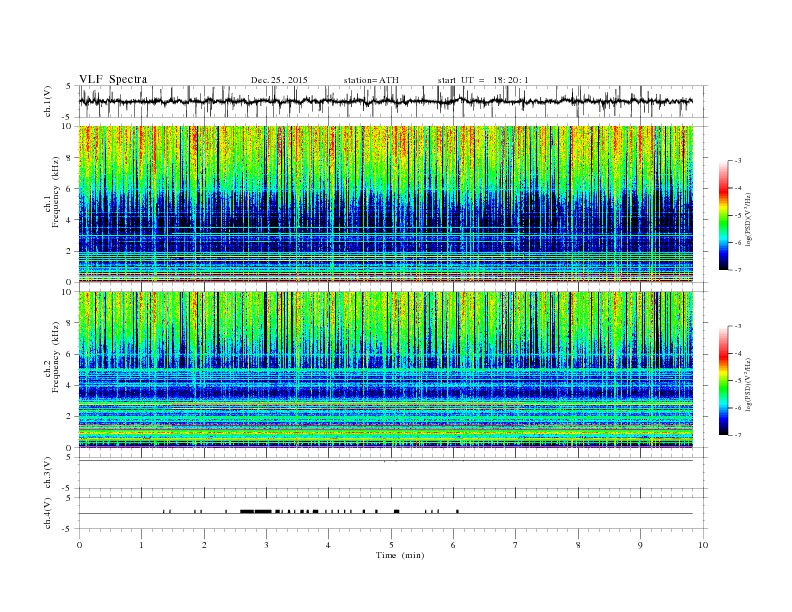Click the "ch.3(V)" axis label

coord(48,473)
